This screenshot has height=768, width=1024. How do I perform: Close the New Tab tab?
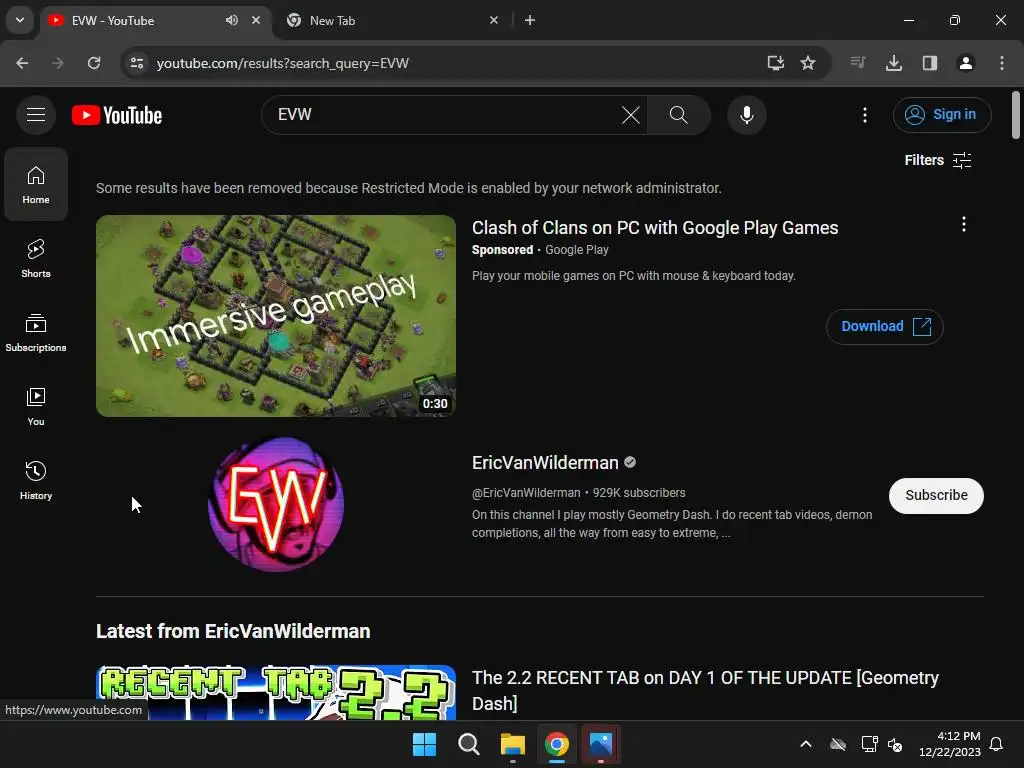494,20
